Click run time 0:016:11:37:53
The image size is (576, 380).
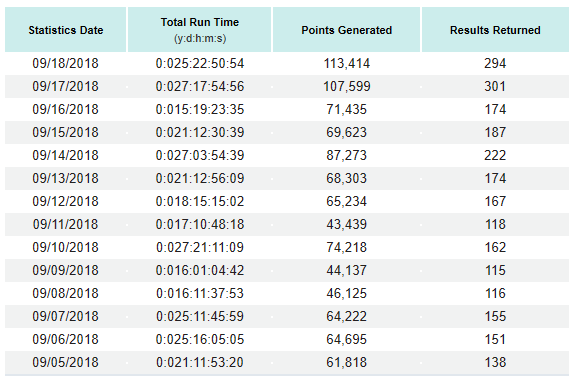coord(200,294)
